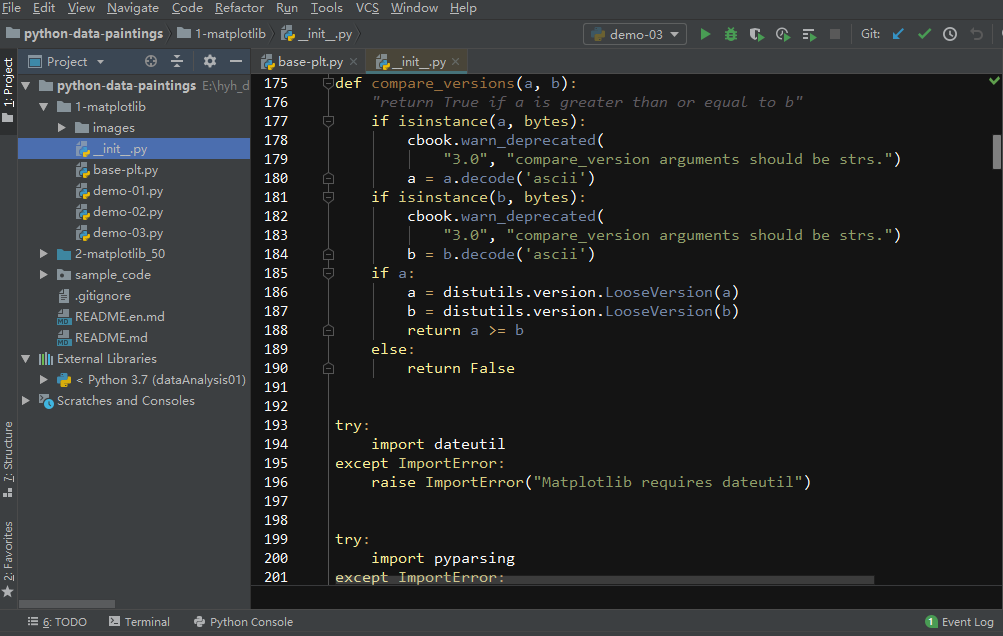Expand Scratches and Consoles

pos(26,401)
